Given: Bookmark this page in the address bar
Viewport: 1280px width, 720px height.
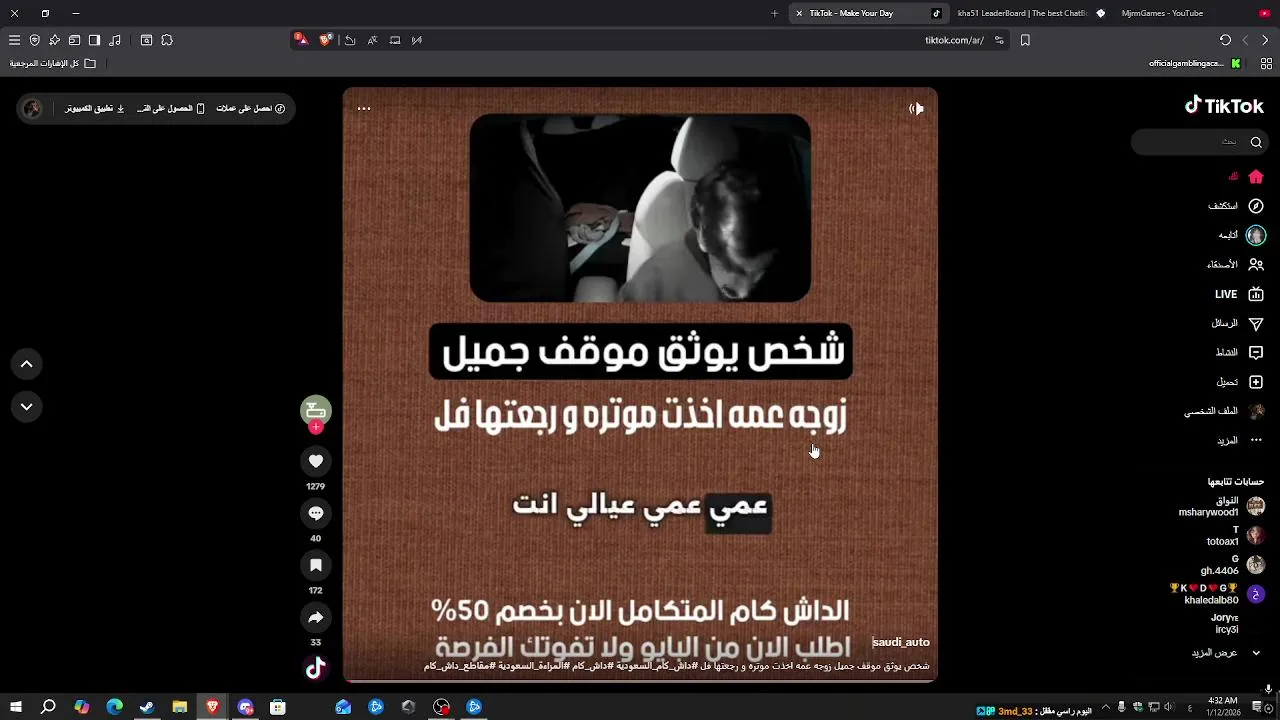Looking at the screenshot, I should (1025, 40).
